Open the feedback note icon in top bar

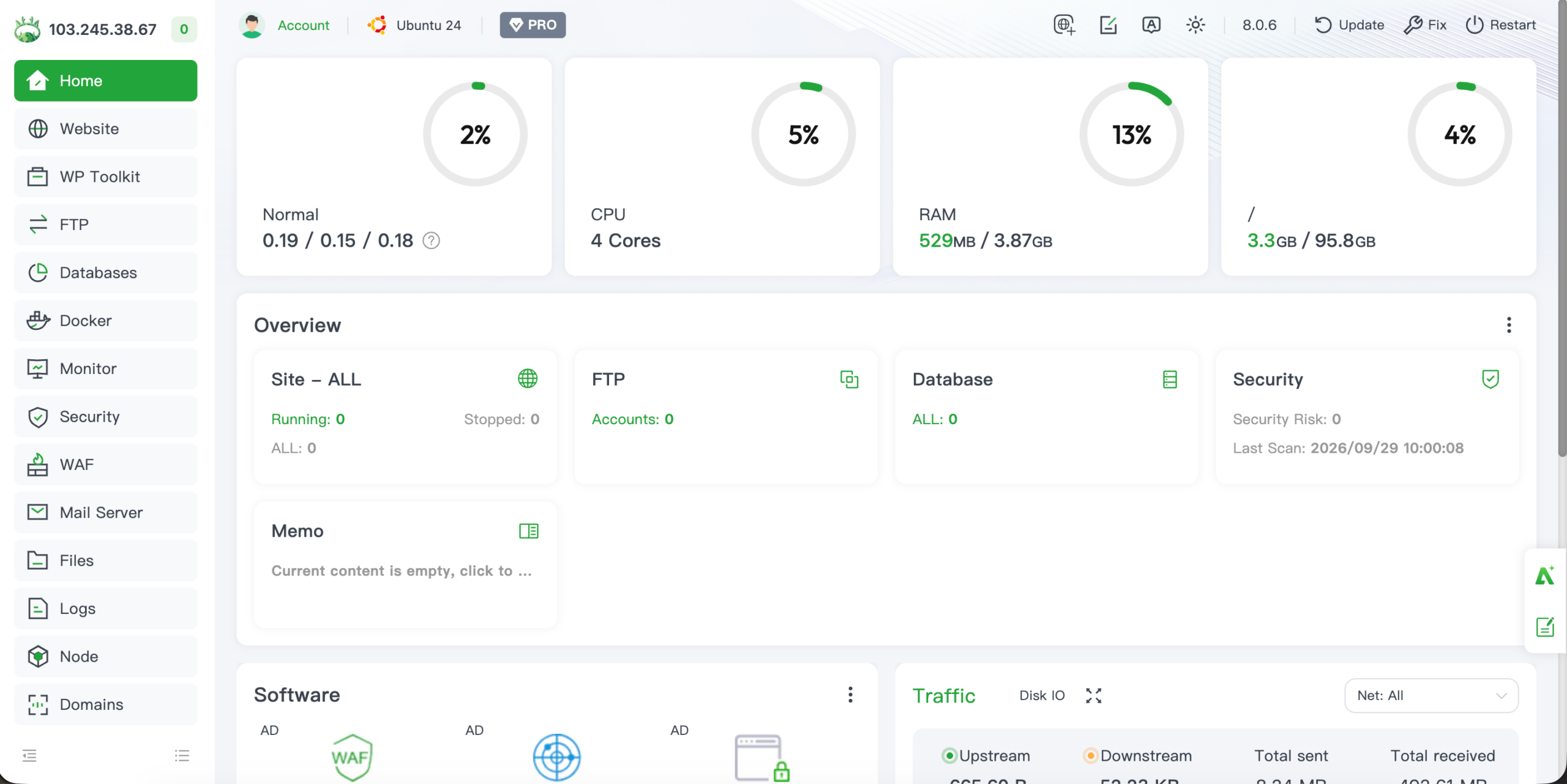tap(1108, 25)
